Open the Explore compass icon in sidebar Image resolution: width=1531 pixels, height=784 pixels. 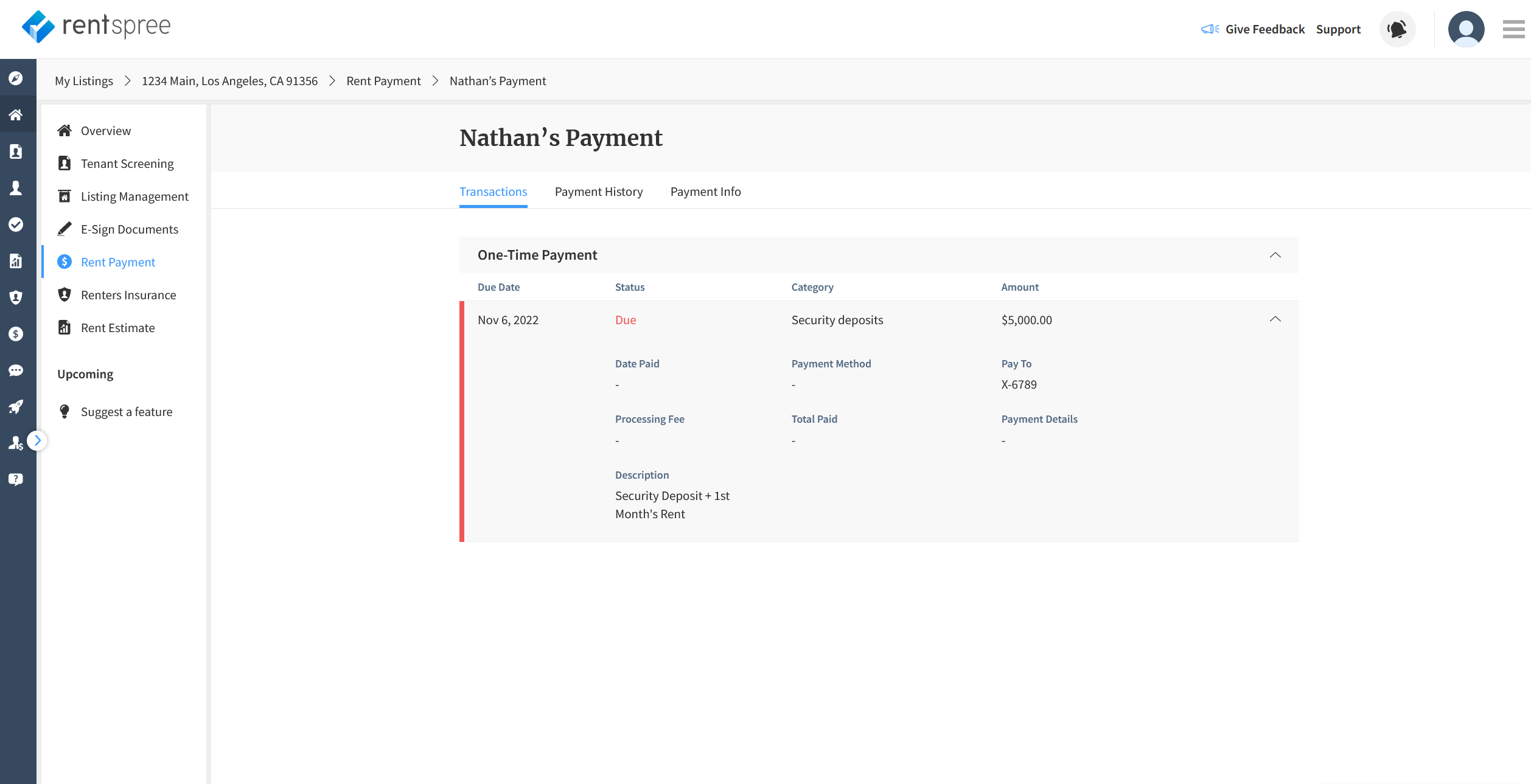pyautogui.click(x=16, y=77)
